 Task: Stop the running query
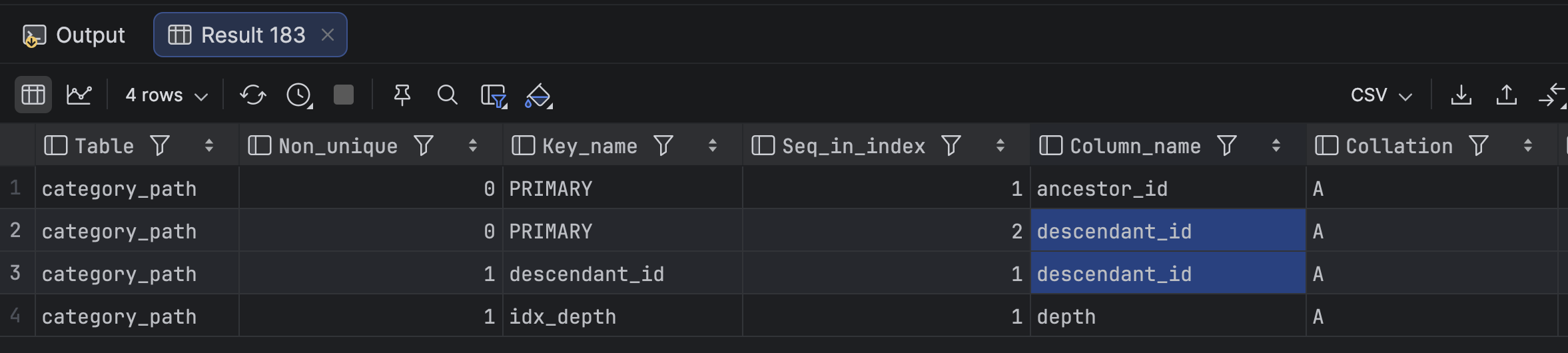coord(344,95)
